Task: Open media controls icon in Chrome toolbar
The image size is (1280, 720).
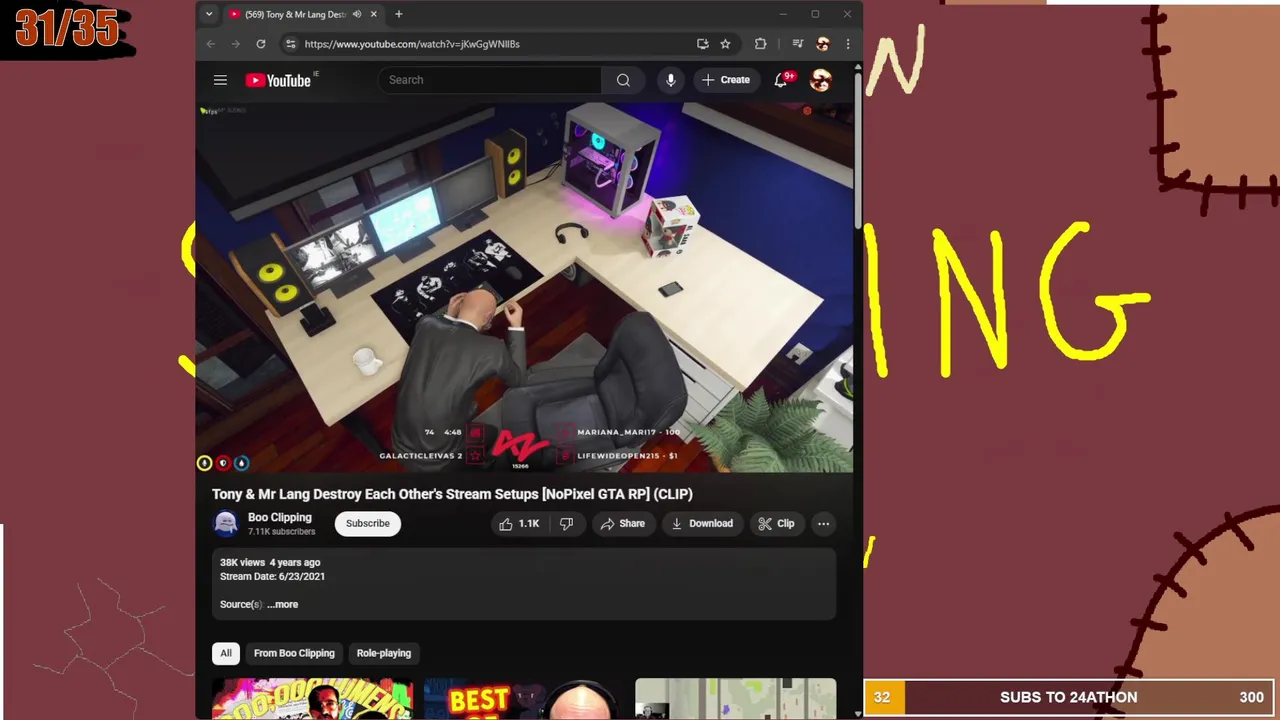Action: [x=797, y=44]
